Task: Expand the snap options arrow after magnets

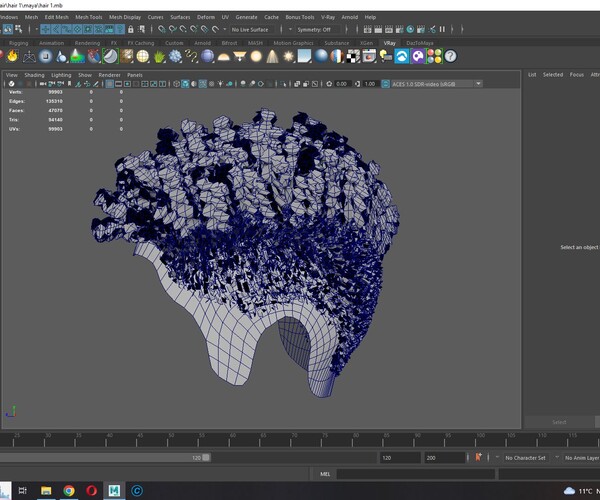Action: (x=225, y=29)
